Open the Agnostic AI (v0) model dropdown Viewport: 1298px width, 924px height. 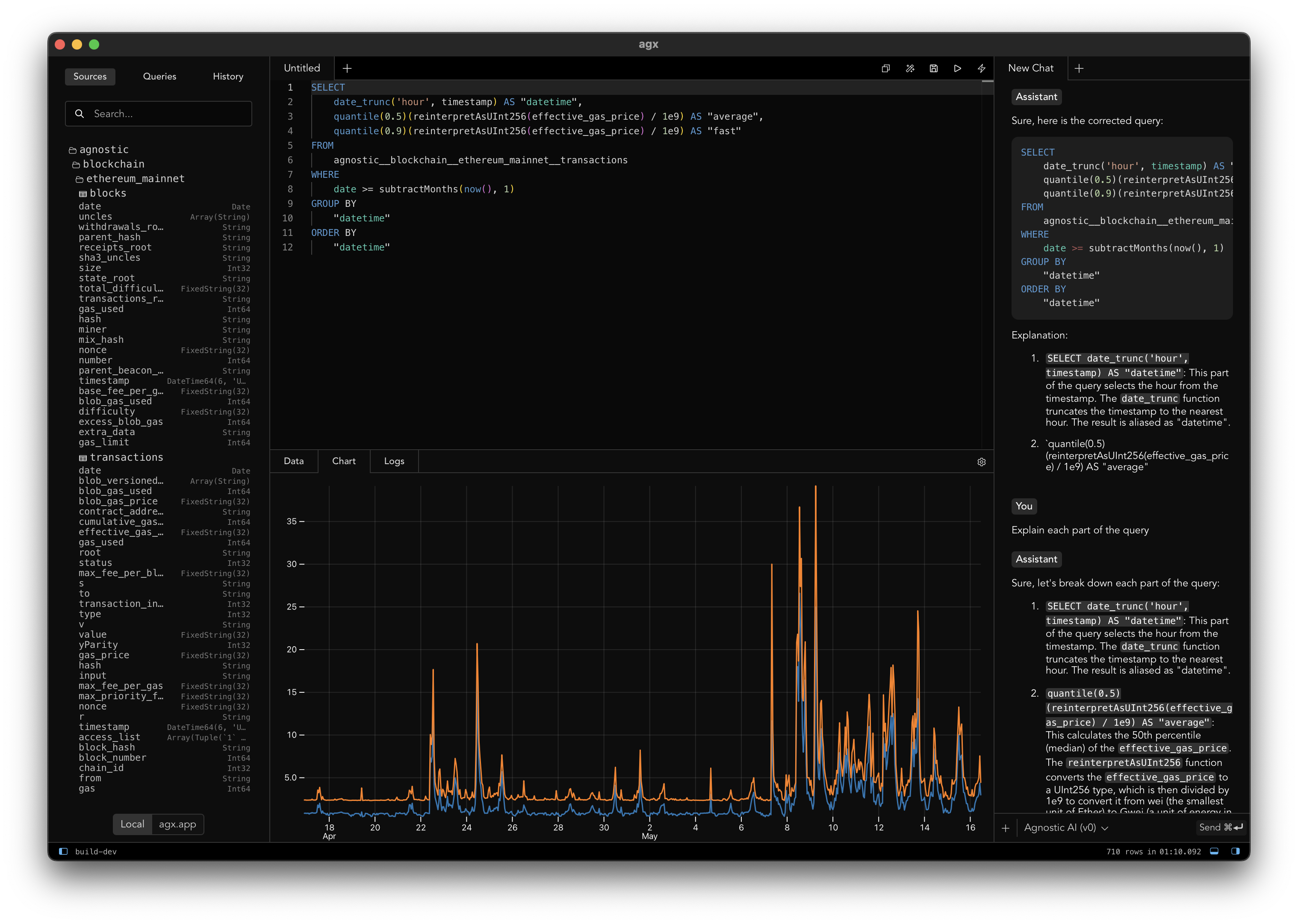[1066, 828]
